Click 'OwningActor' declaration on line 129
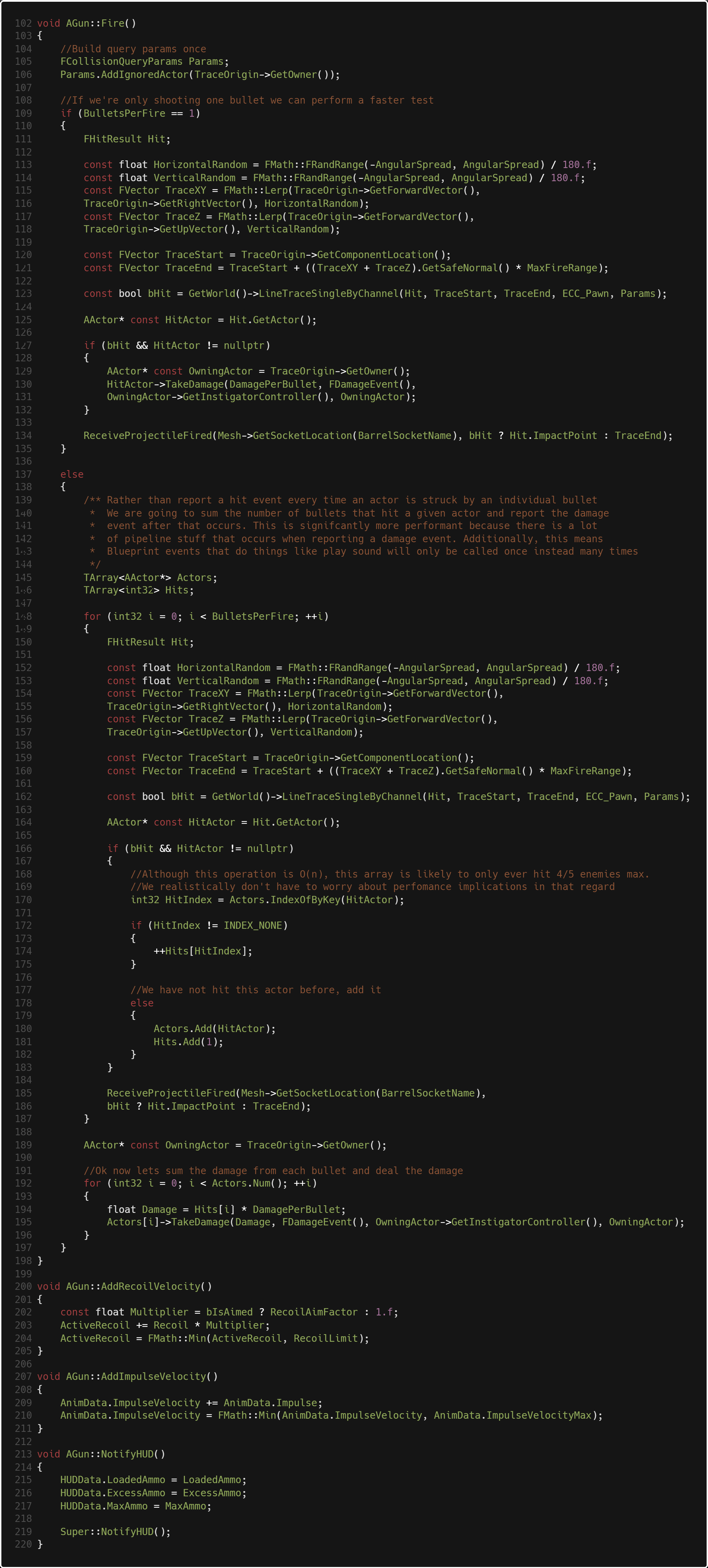Viewport: 708px width, 1568px height. click(220, 371)
